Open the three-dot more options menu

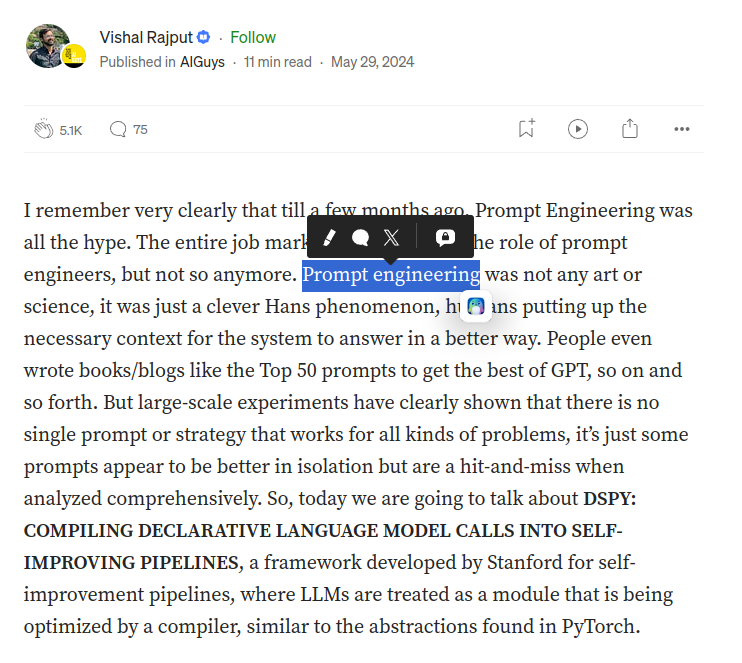coord(682,129)
